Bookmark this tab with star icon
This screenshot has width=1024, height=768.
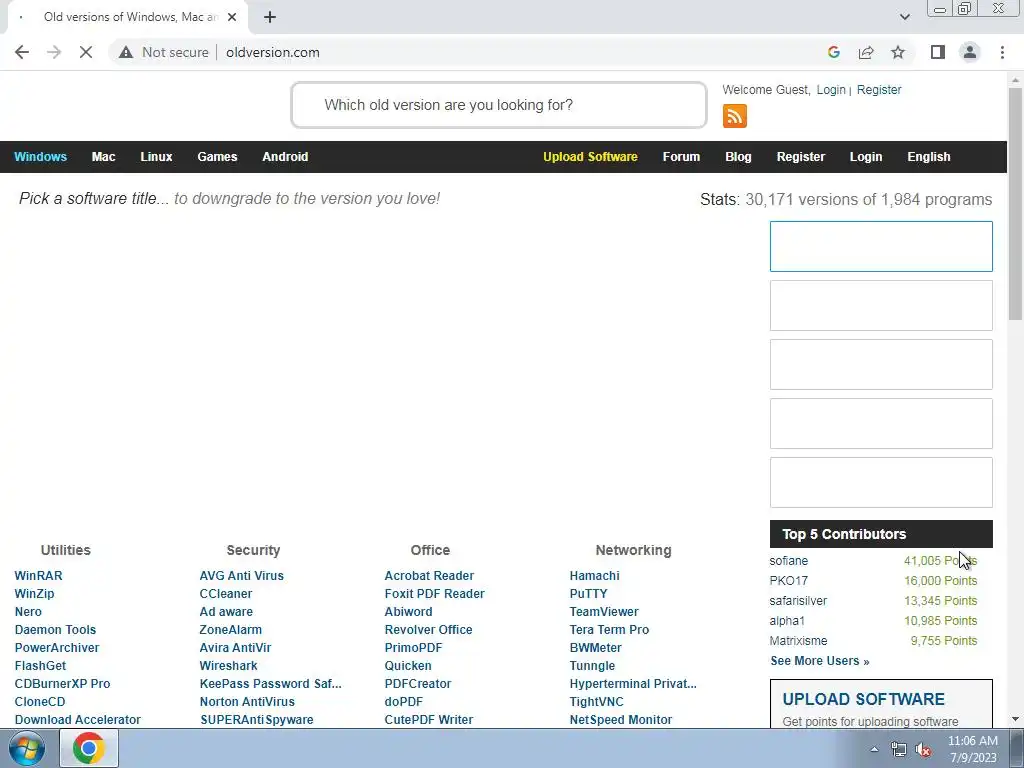click(898, 52)
